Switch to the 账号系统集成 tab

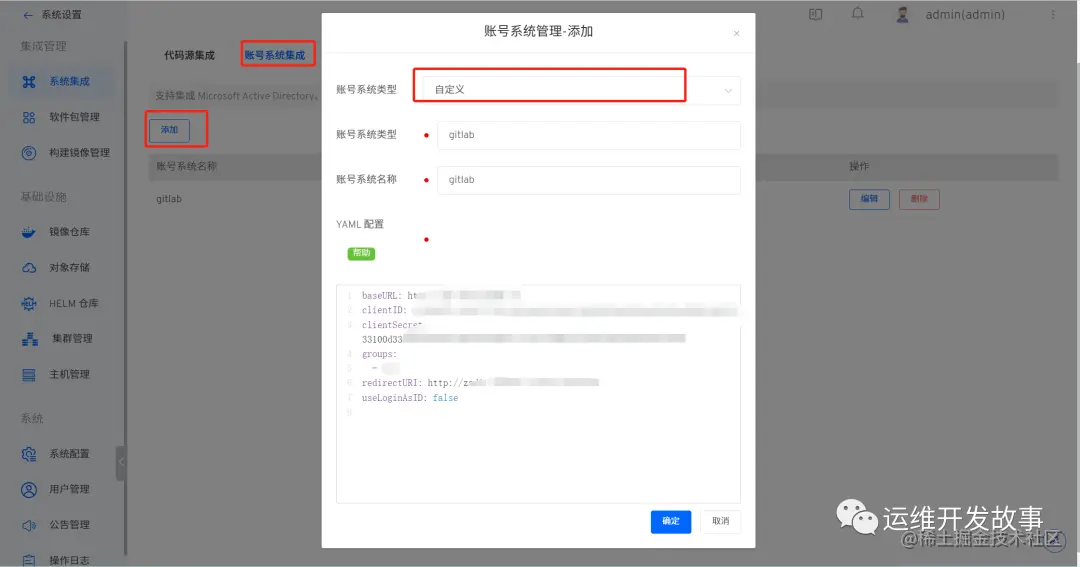274,55
